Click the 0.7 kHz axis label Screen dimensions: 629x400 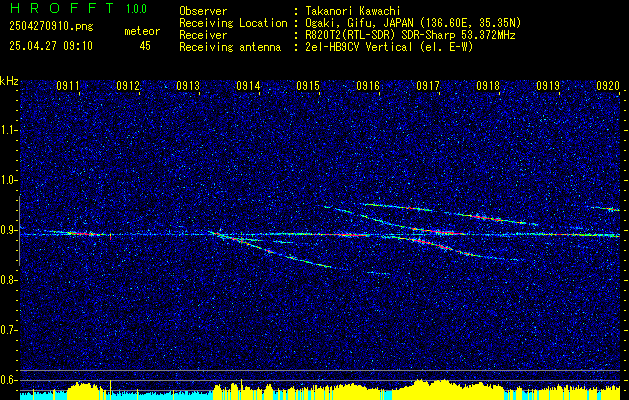8,330
